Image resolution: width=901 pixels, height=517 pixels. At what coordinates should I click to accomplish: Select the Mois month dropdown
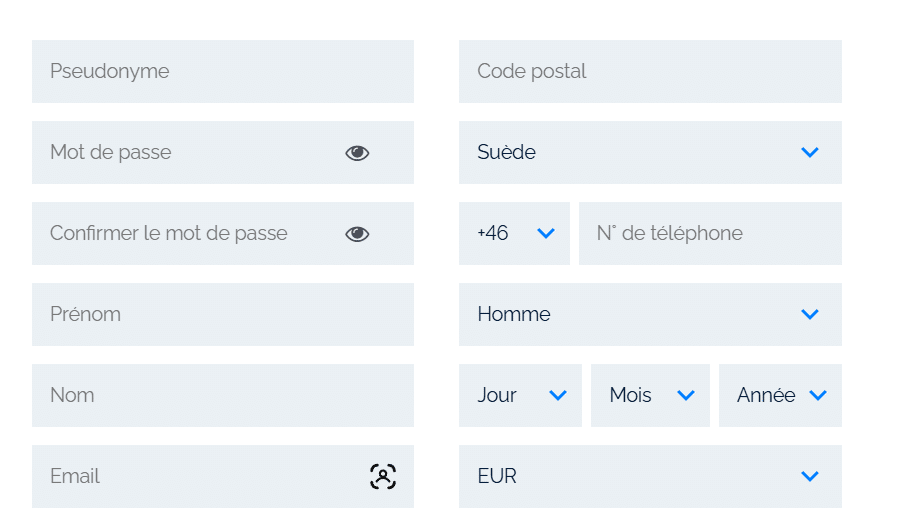[650, 395]
